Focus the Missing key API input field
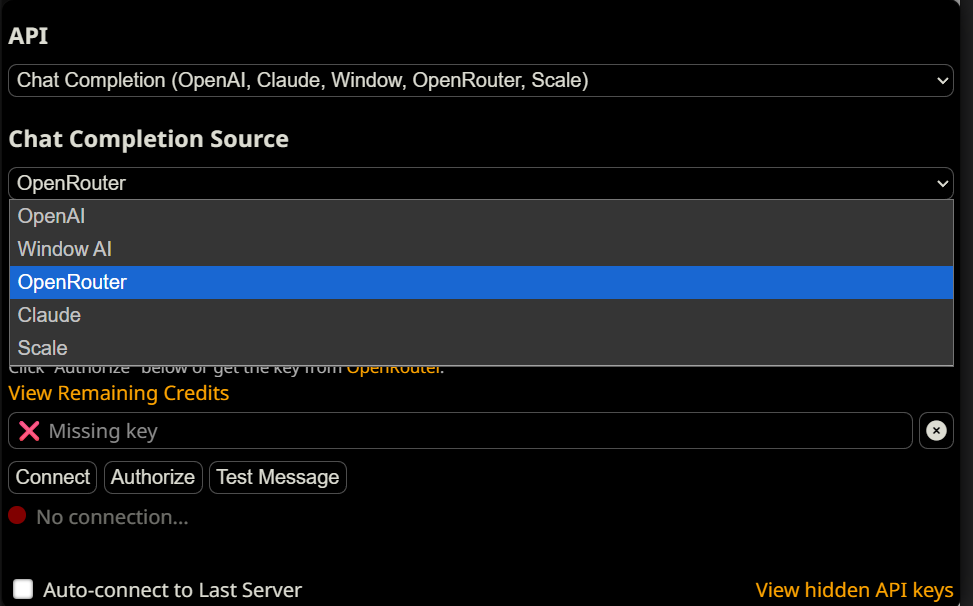 click(460, 430)
